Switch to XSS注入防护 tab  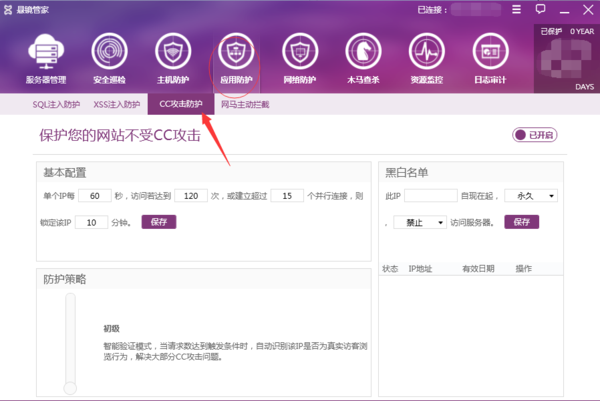click(117, 104)
